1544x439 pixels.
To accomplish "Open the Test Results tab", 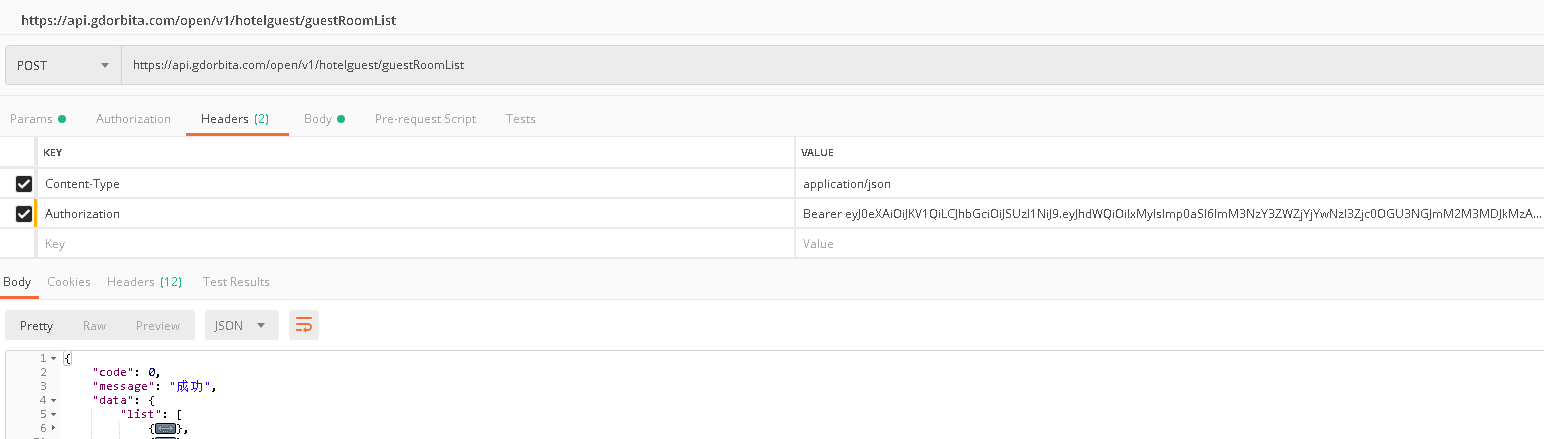I will click(236, 282).
